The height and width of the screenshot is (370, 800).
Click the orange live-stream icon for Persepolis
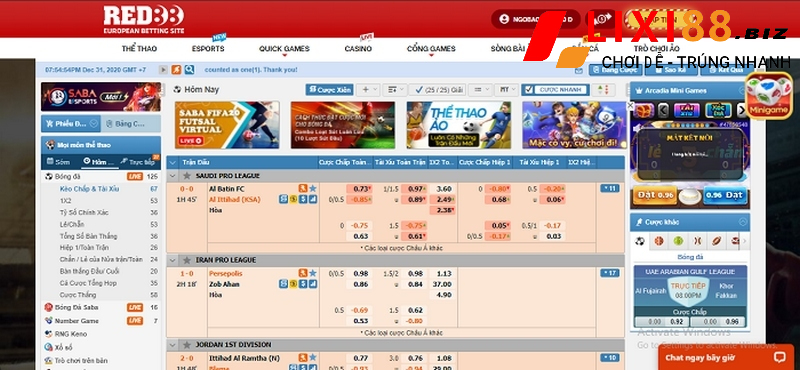click(x=303, y=273)
